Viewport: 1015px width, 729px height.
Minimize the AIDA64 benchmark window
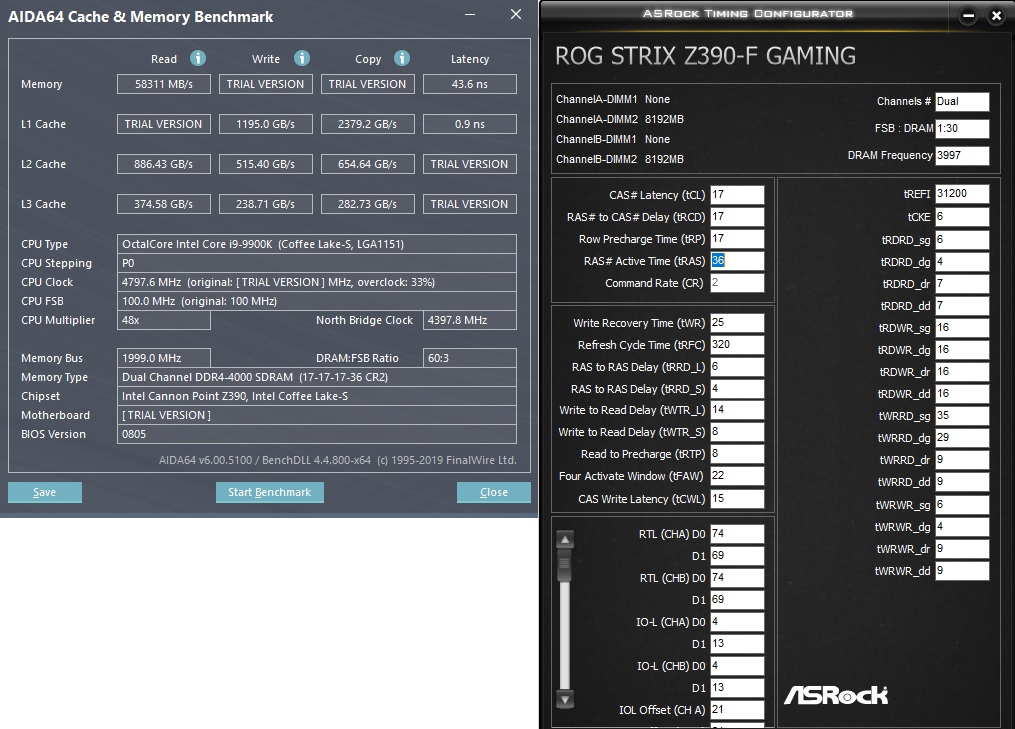click(x=470, y=14)
